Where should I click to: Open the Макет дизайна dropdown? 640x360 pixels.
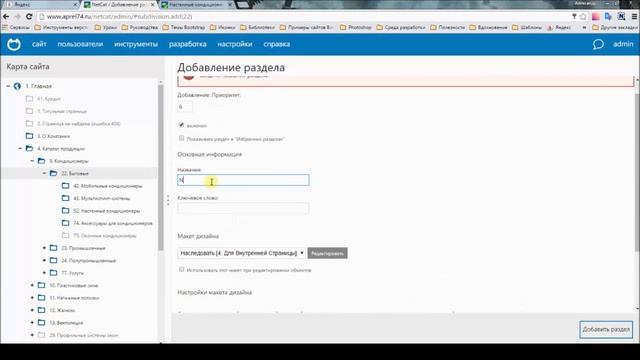pyautogui.click(x=241, y=253)
